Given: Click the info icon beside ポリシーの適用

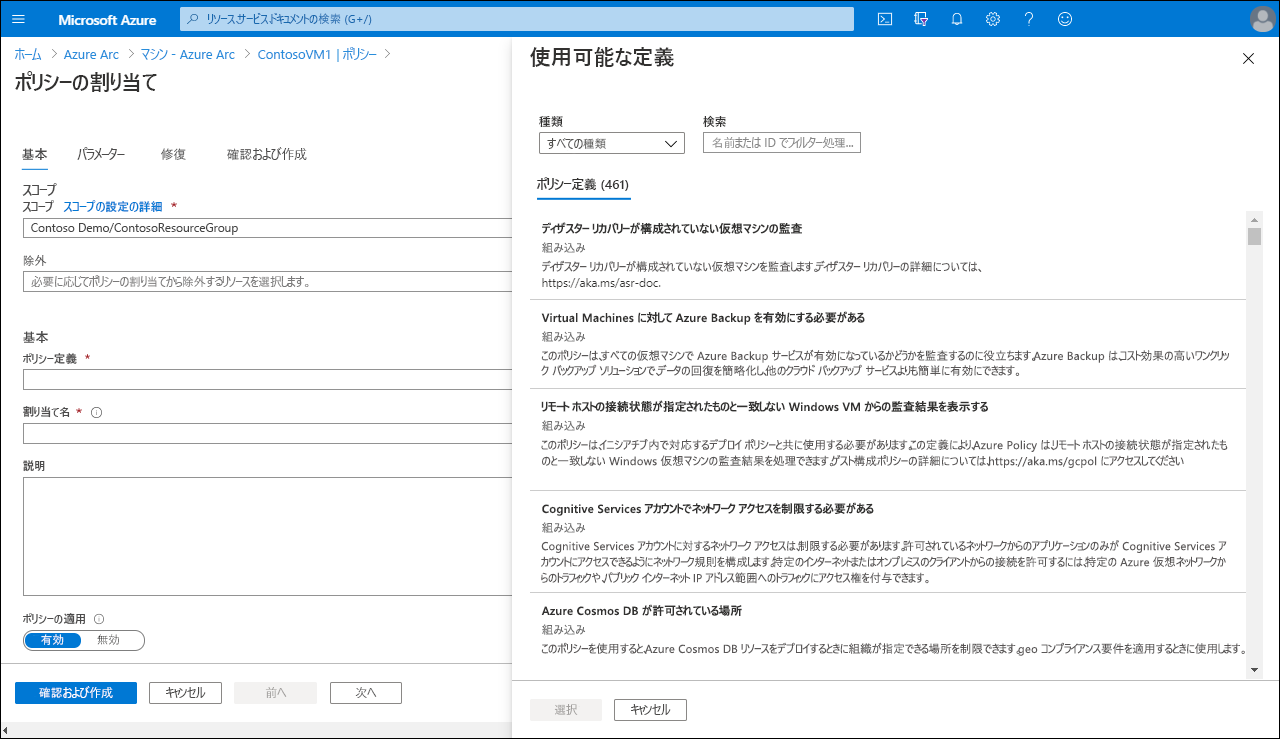Looking at the screenshot, I should [99, 619].
